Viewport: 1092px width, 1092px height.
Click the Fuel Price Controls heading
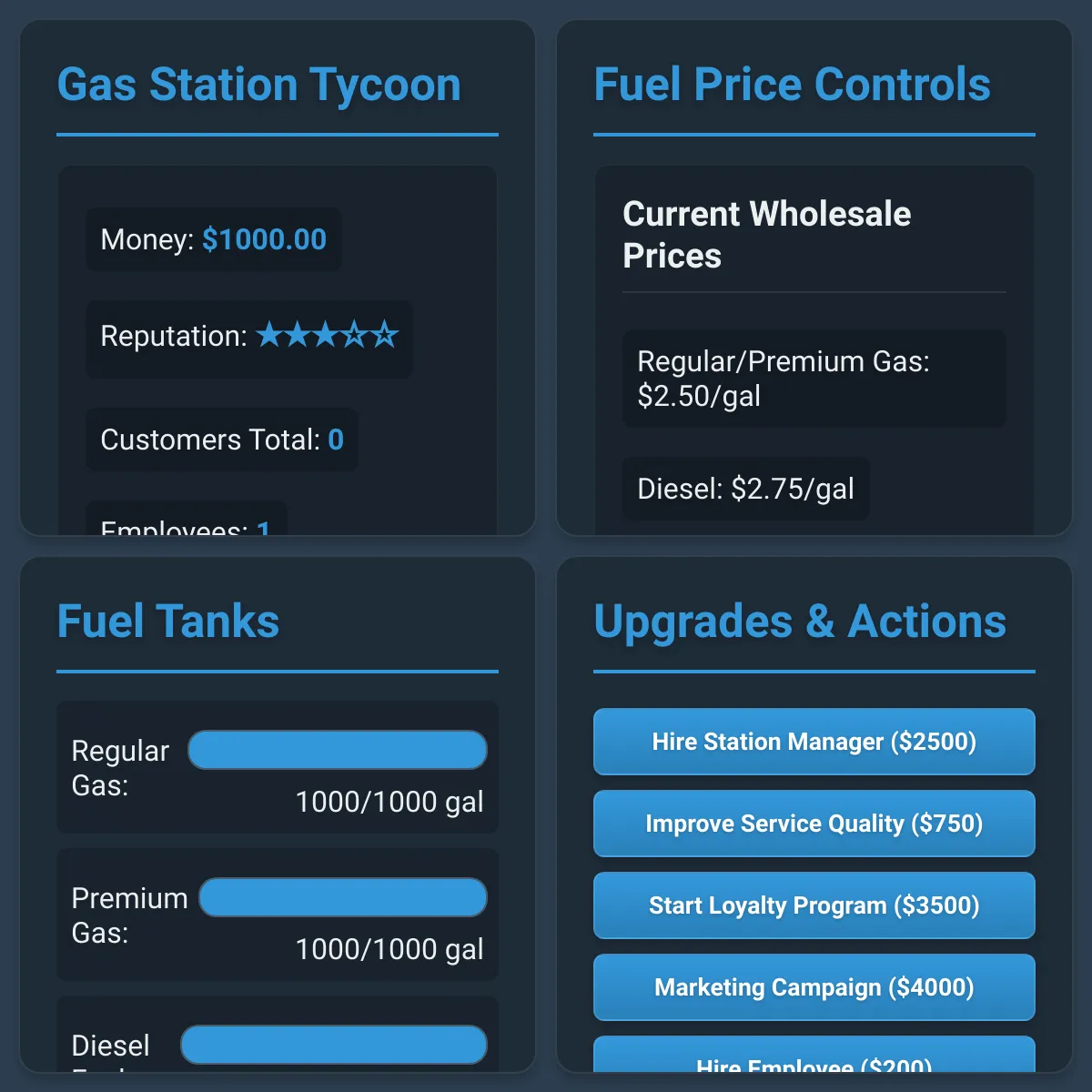point(792,85)
